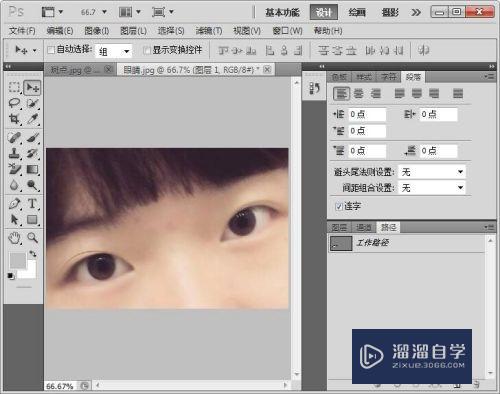Justify last line centered
The width and height of the screenshot is (500, 394).
click(x=417, y=94)
